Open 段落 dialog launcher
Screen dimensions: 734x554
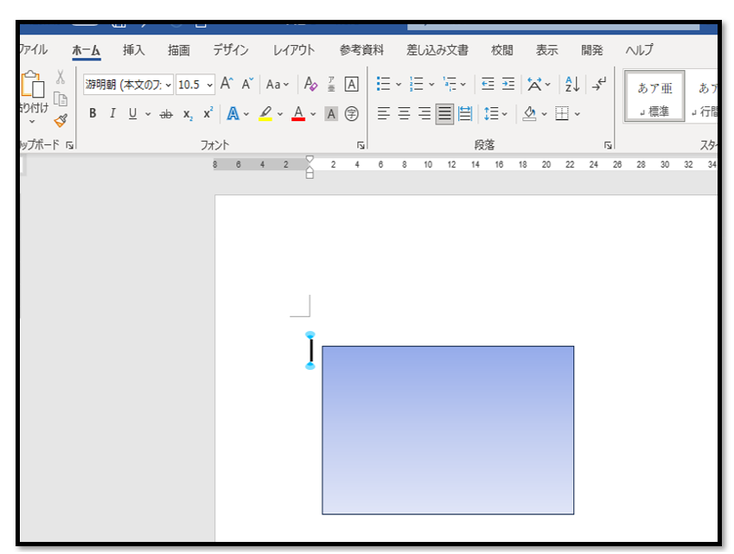[608, 146]
